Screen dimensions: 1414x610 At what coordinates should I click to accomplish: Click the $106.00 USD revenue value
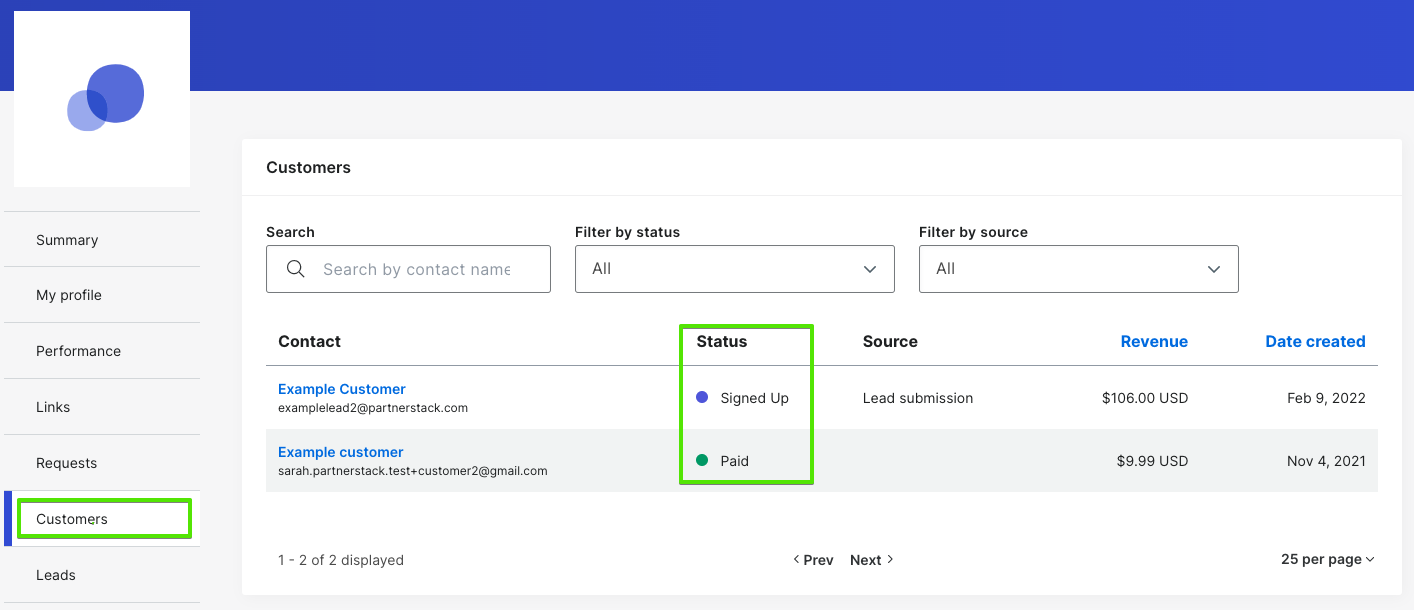coord(1145,398)
